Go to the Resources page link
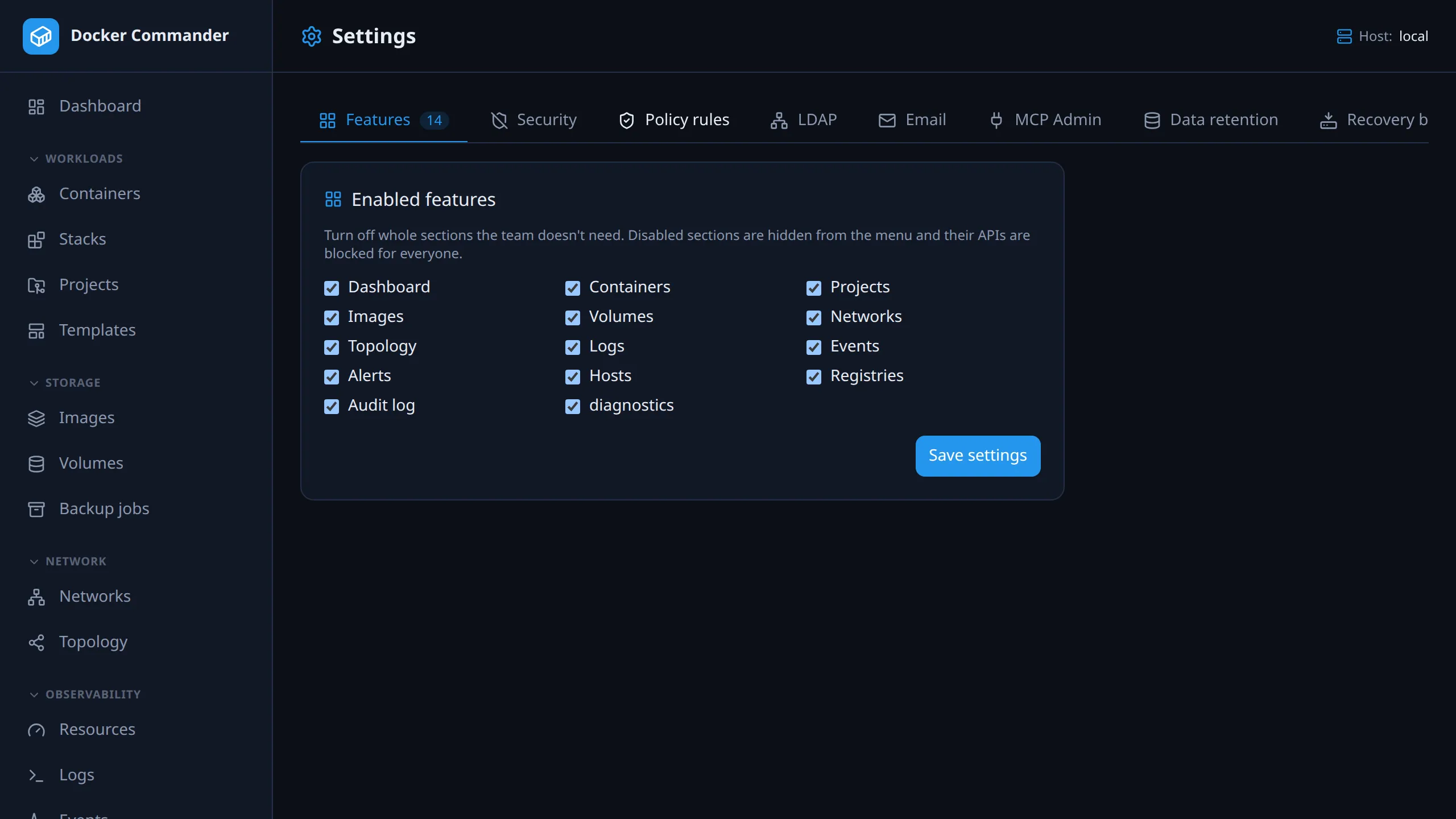Image resolution: width=1456 pixels, height=819 pixels. click(97, 729)
